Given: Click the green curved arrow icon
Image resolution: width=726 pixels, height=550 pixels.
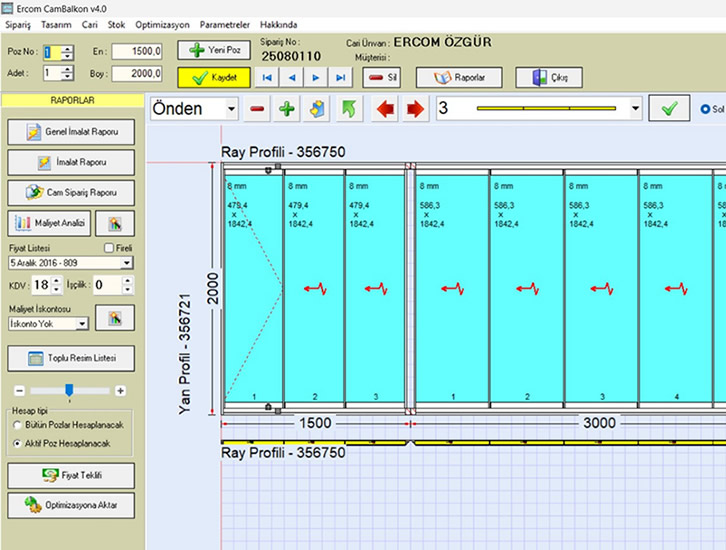Looking at the screenshot, I should (349, 109).
